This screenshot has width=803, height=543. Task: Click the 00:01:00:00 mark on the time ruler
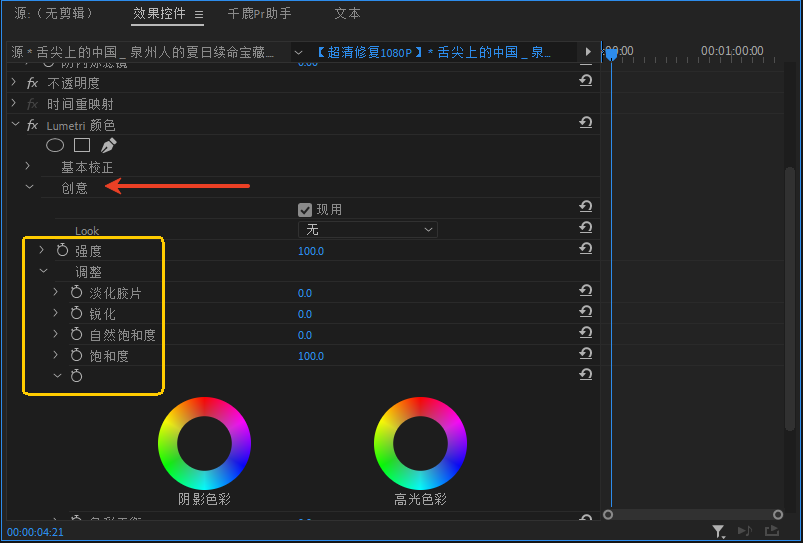[x=732, y=51]
